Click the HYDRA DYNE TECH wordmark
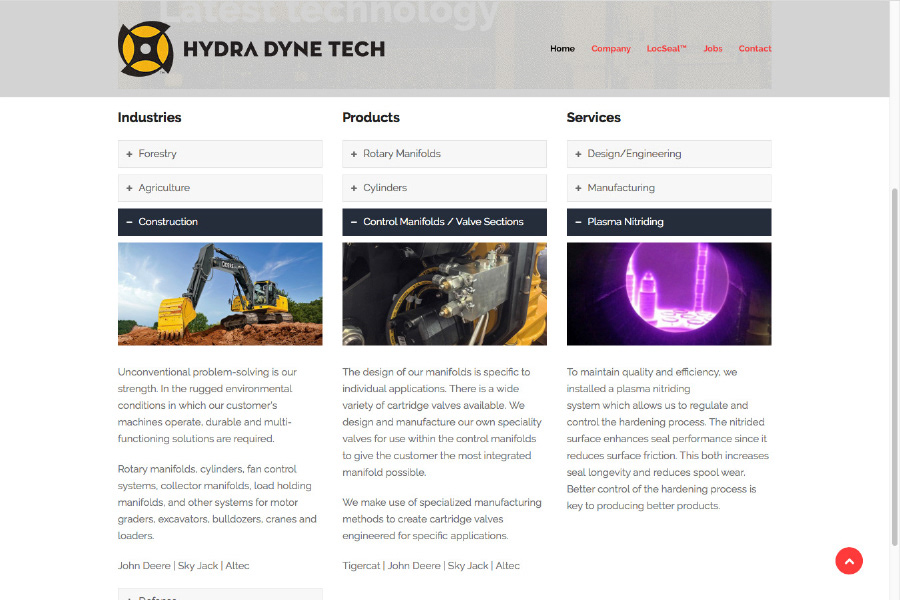Viewport: 900px width, 600px height. pyautogui.click(x=284, y=49)
